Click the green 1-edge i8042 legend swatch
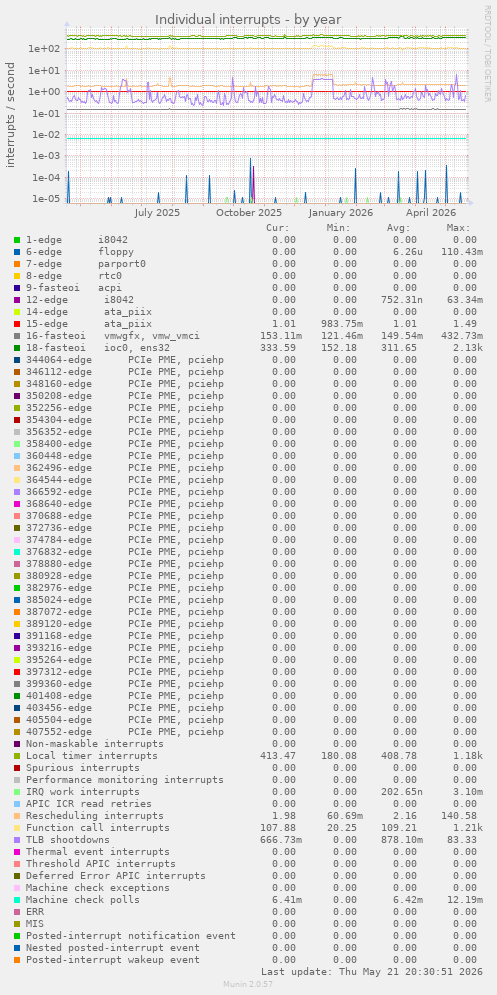The width and height of the screenshot is (497, 995). click(17, 240)
